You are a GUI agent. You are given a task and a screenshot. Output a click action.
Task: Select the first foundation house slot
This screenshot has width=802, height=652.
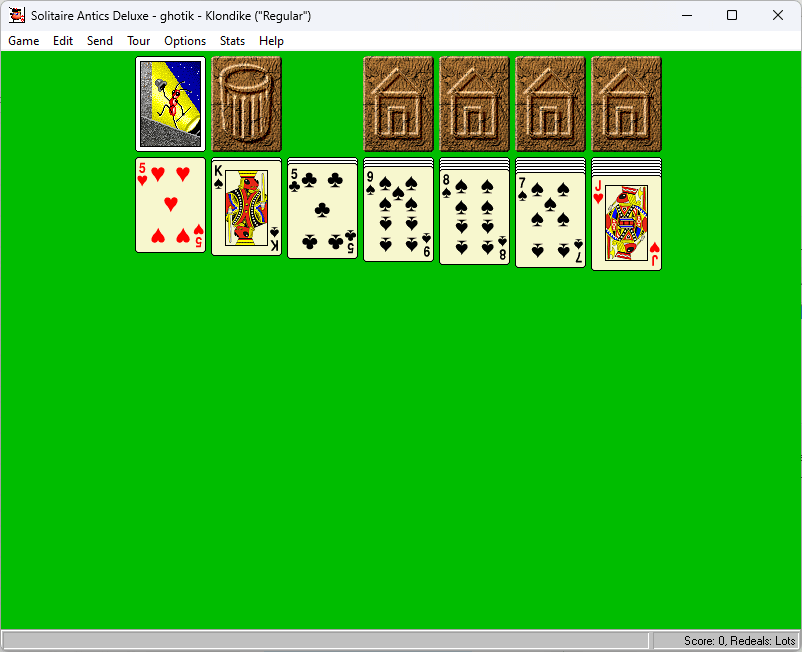(x=398, y=104)
